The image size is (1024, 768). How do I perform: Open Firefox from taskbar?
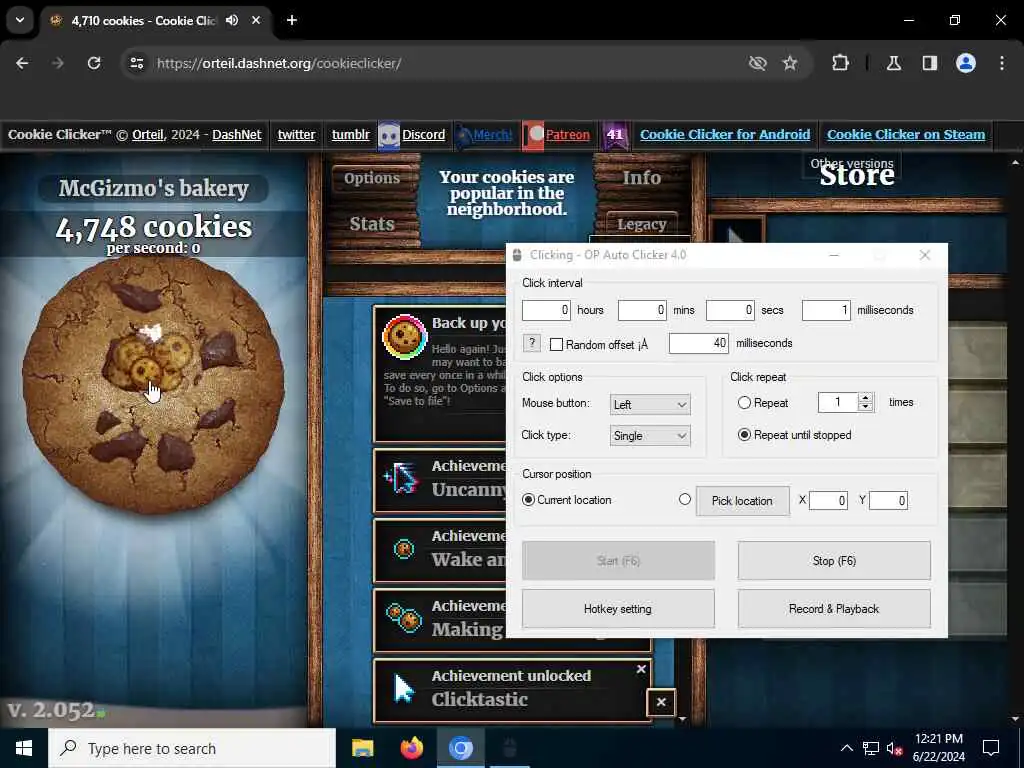411,748
